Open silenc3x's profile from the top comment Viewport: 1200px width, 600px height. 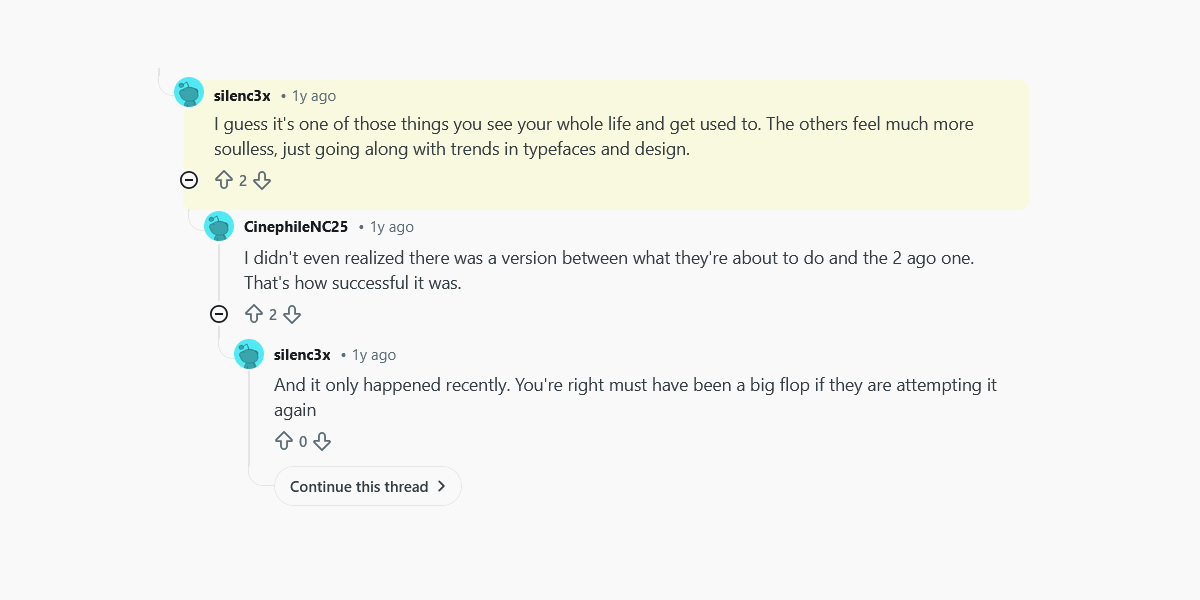point(242,95)
